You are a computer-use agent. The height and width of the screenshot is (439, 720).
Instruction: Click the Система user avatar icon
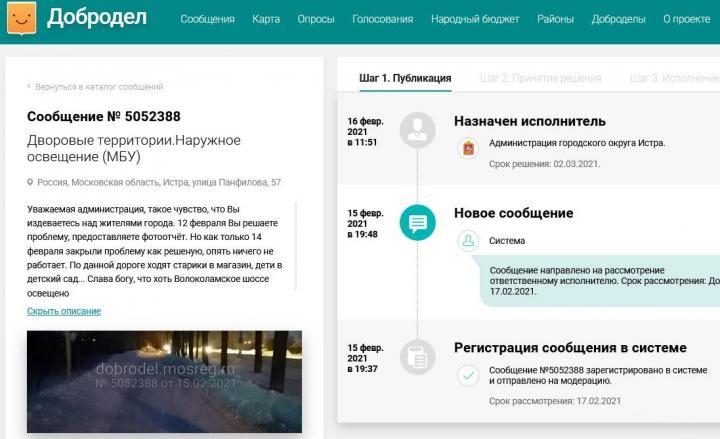coord(467,241)
